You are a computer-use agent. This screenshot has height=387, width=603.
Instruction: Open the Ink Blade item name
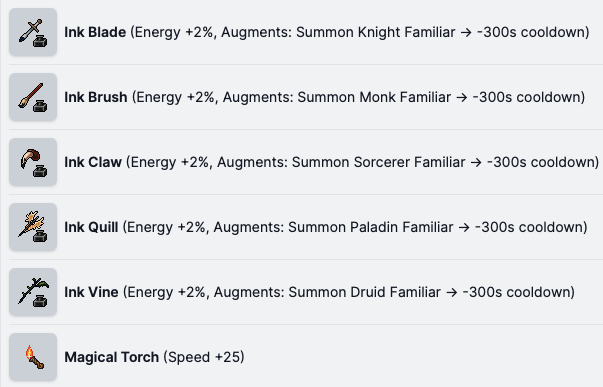pos(95,32)
